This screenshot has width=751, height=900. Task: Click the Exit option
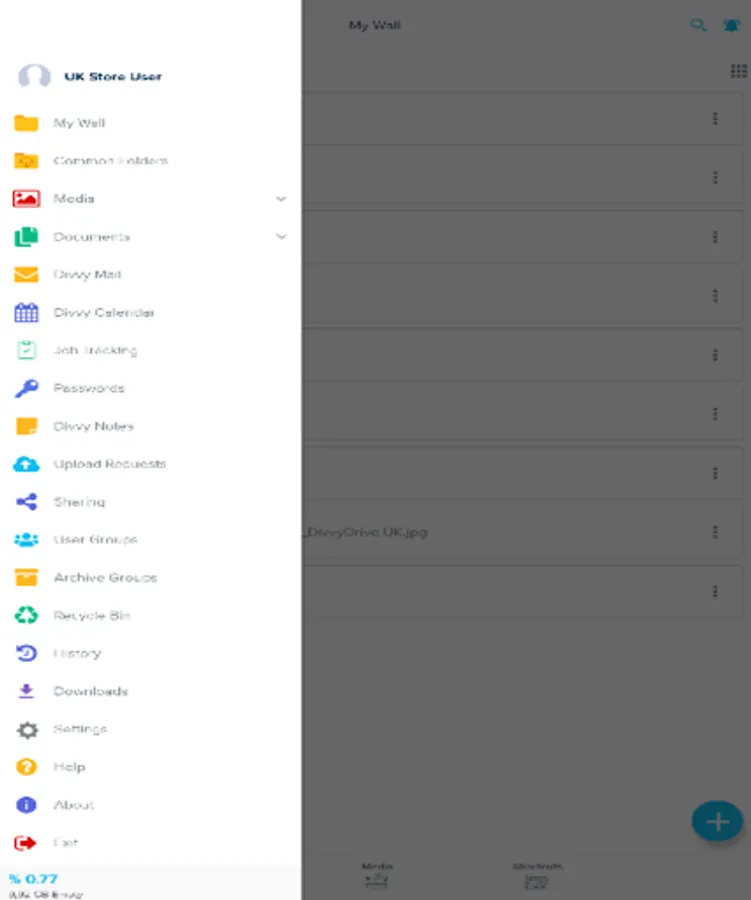click(150, 843)
